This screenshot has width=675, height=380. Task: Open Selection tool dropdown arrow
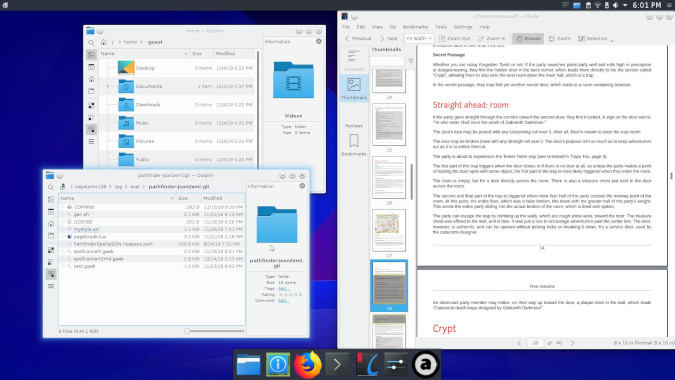612,40
